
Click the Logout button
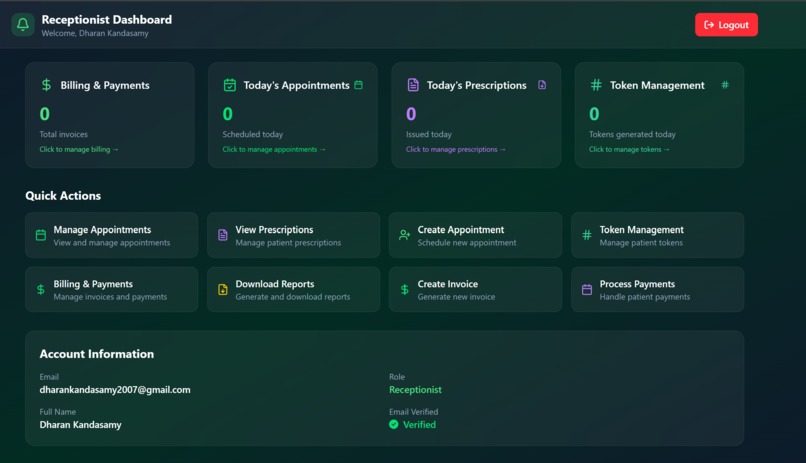726,25
